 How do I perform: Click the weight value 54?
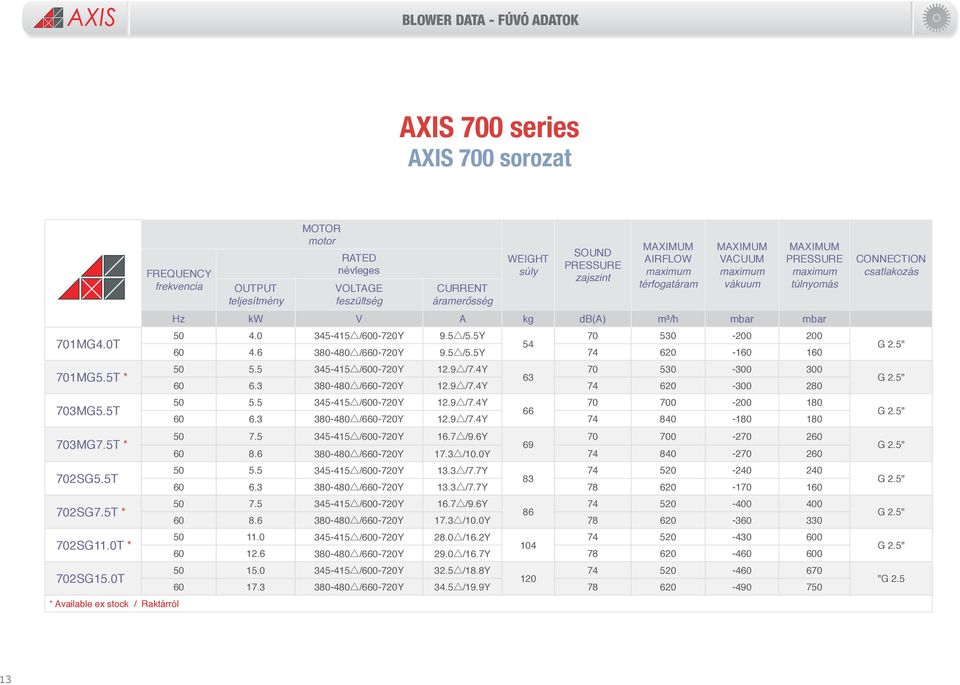(x=528, y=344)
